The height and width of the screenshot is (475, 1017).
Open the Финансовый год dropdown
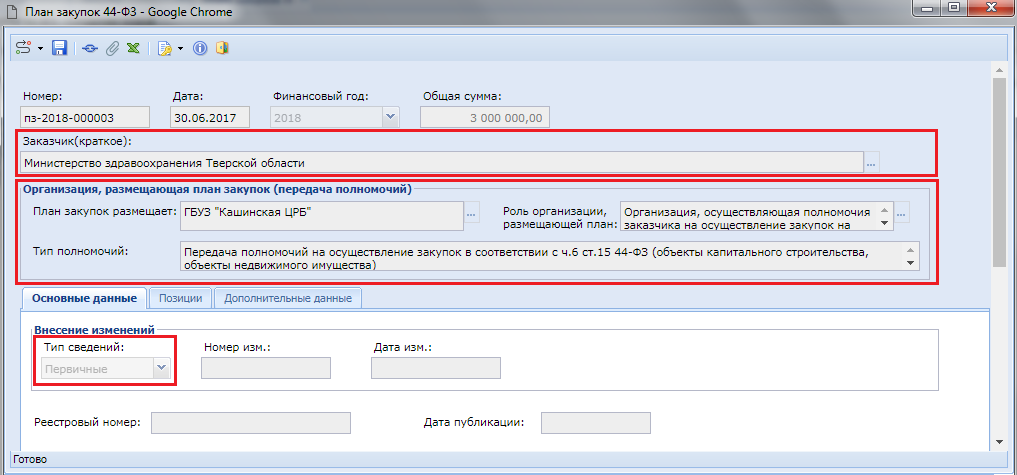pos(390,117)
